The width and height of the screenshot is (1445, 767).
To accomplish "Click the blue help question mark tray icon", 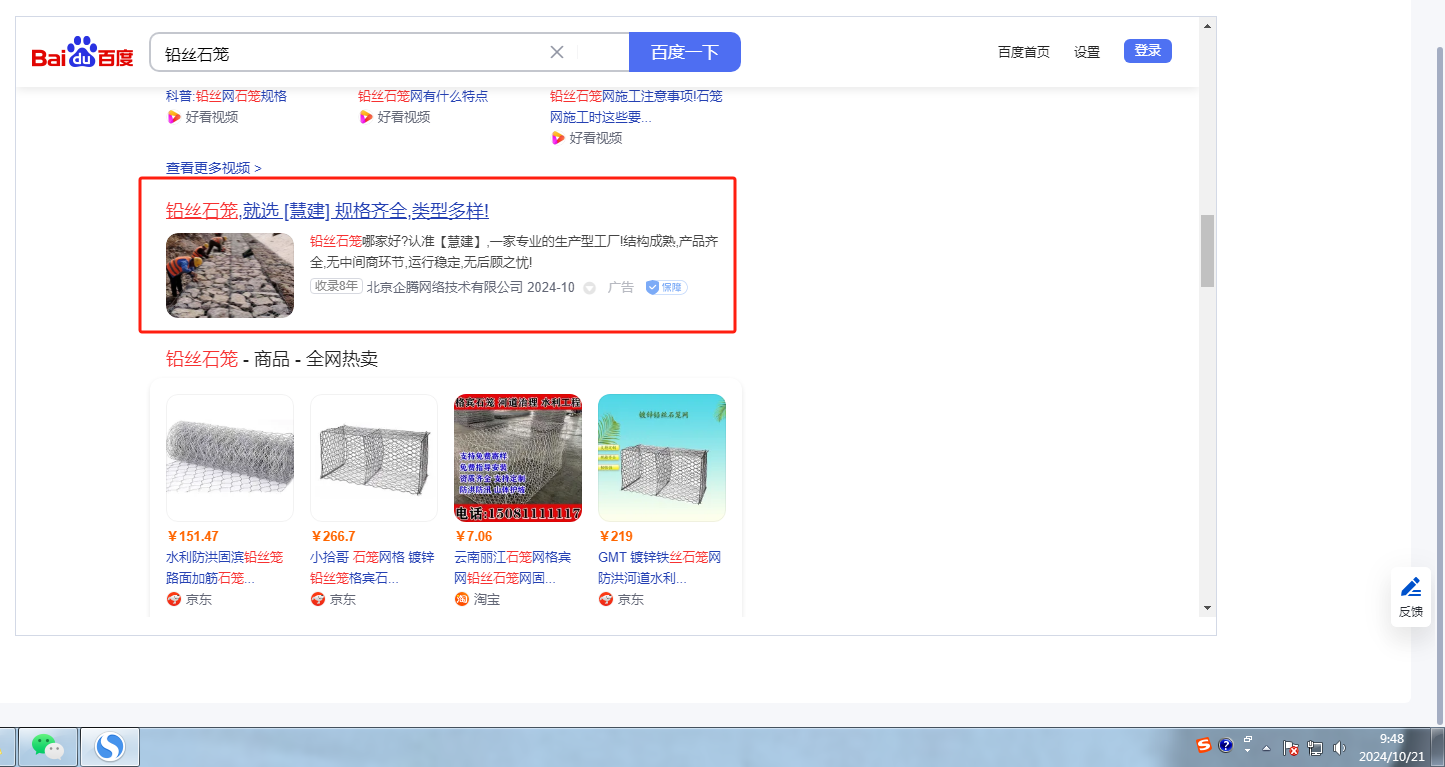I will [1226, 745].
